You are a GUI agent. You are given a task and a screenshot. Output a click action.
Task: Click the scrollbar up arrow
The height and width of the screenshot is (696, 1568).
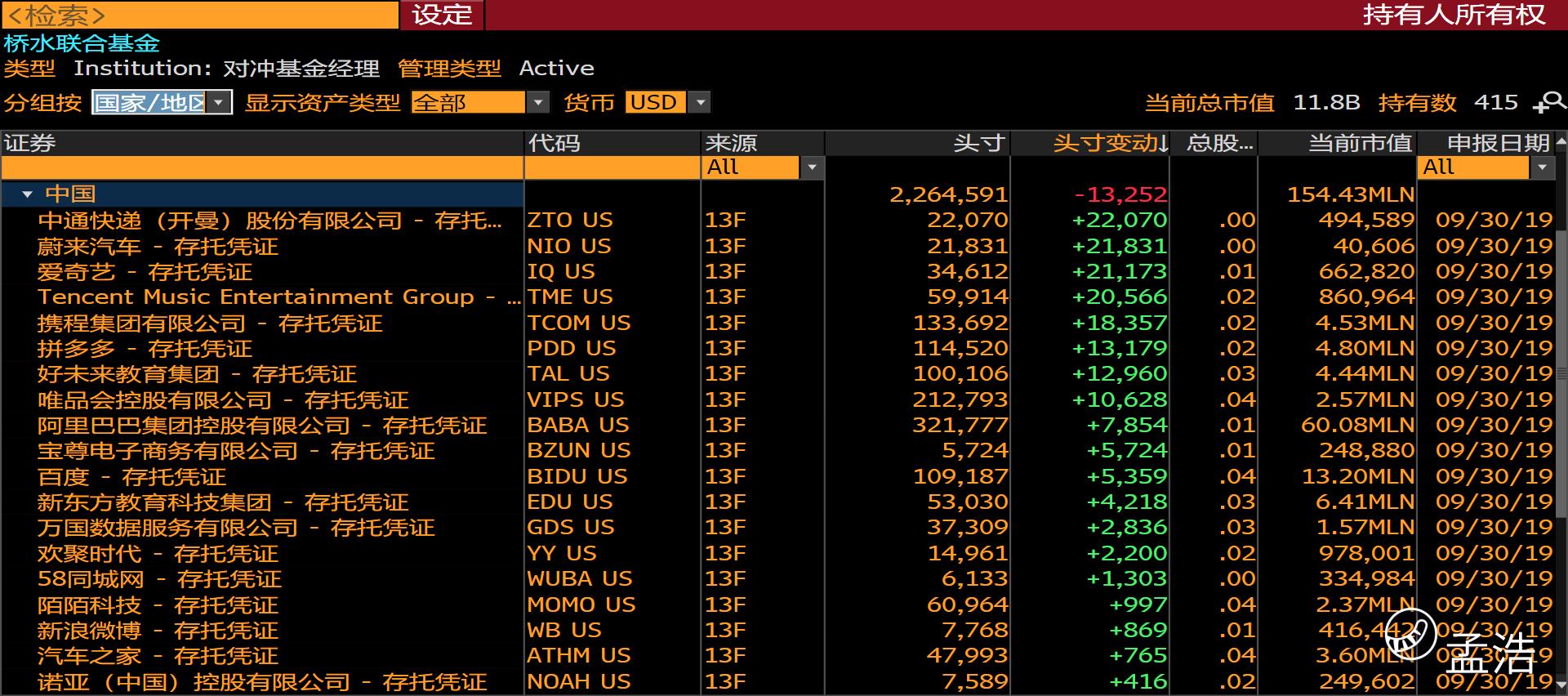pyautogui.click(x=1561, y=142)
